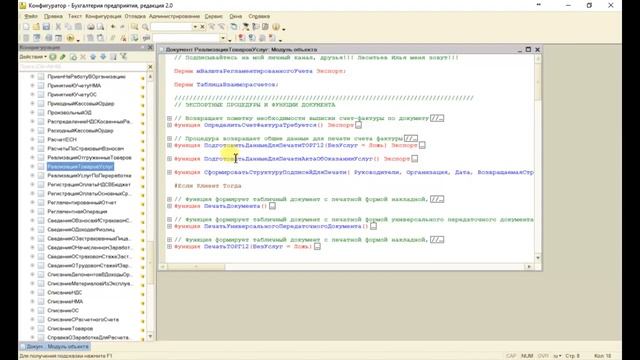The width and height of the screenshot is (640, 360).
Task: Click the Open file folder icon
Action: pos(36,27)
